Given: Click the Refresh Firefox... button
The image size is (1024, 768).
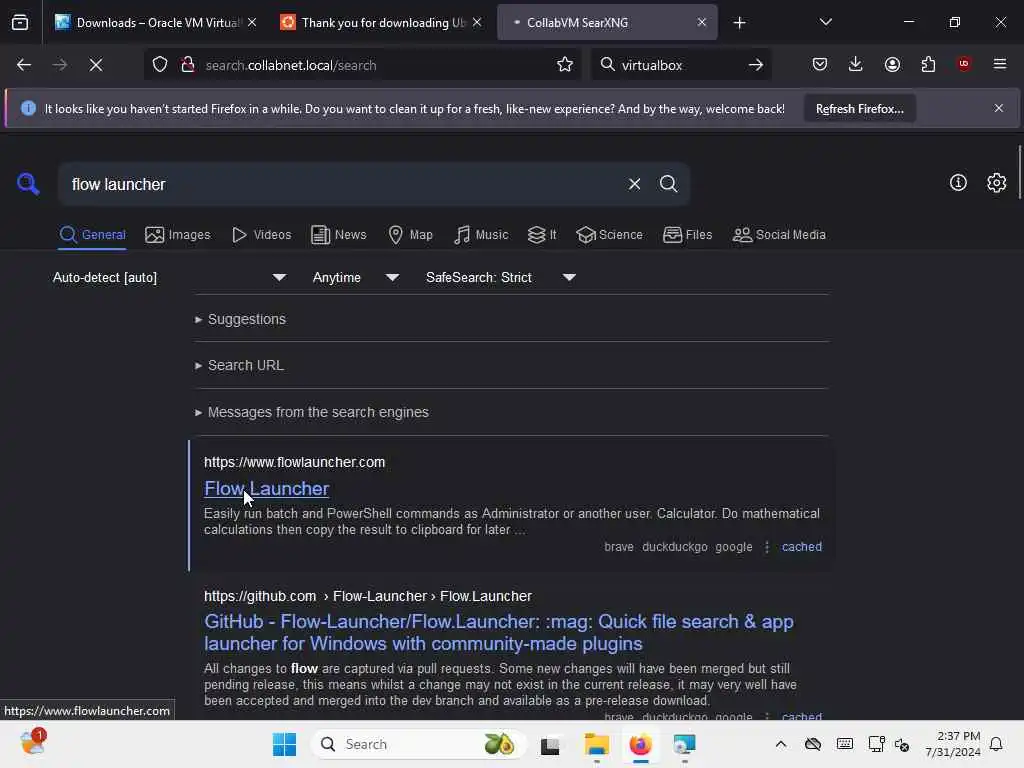Looking at the screenshot, I should (x=859, y=108).
